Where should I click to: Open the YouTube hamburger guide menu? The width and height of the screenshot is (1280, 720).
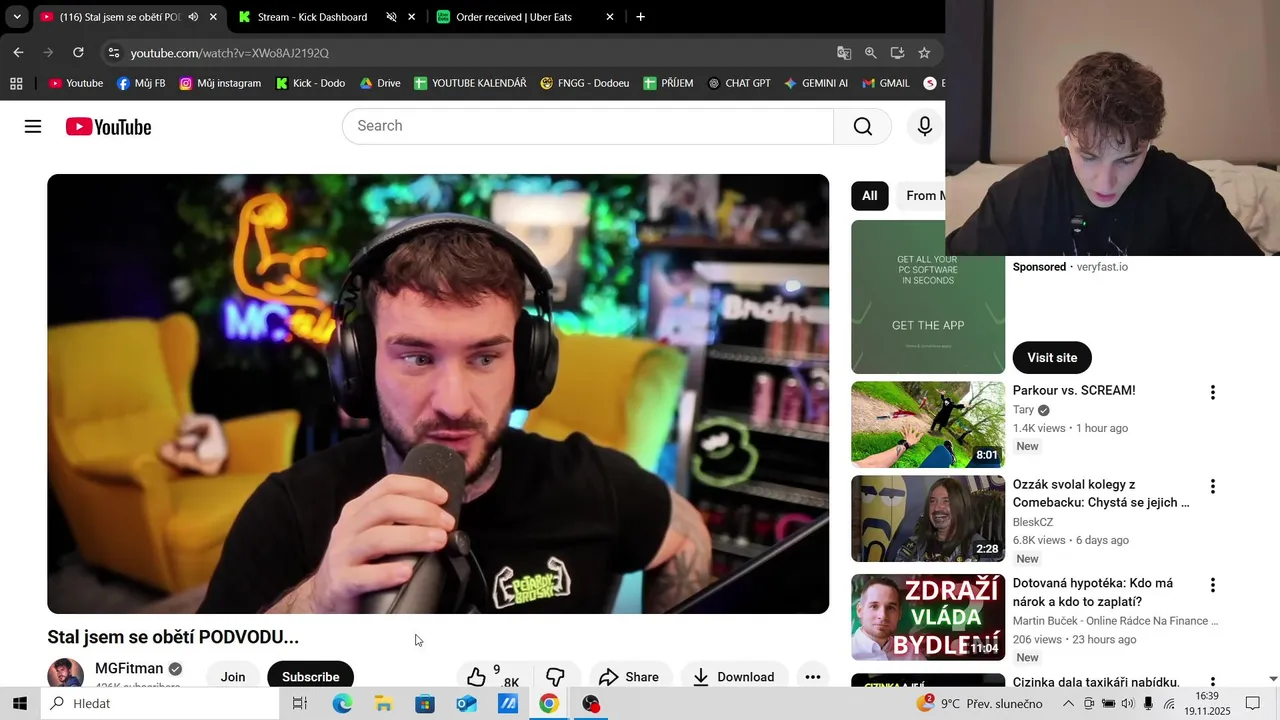tap(33, 126)
